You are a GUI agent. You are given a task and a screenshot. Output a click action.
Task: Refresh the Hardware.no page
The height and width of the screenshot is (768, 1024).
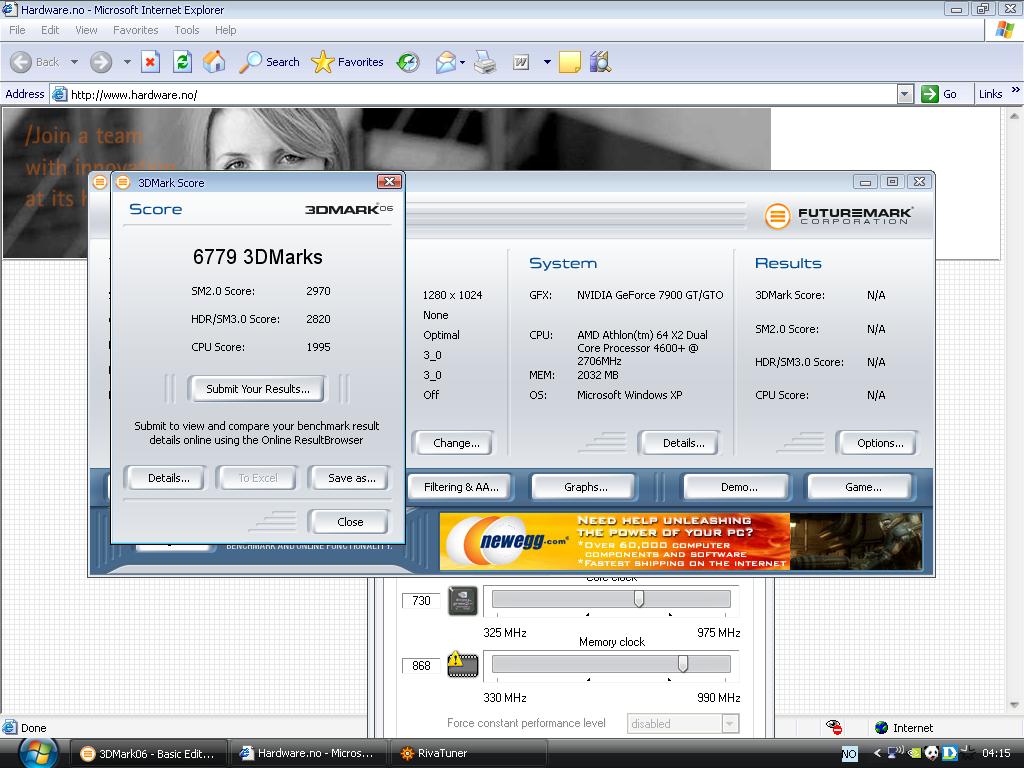click(x=182, y=62)
